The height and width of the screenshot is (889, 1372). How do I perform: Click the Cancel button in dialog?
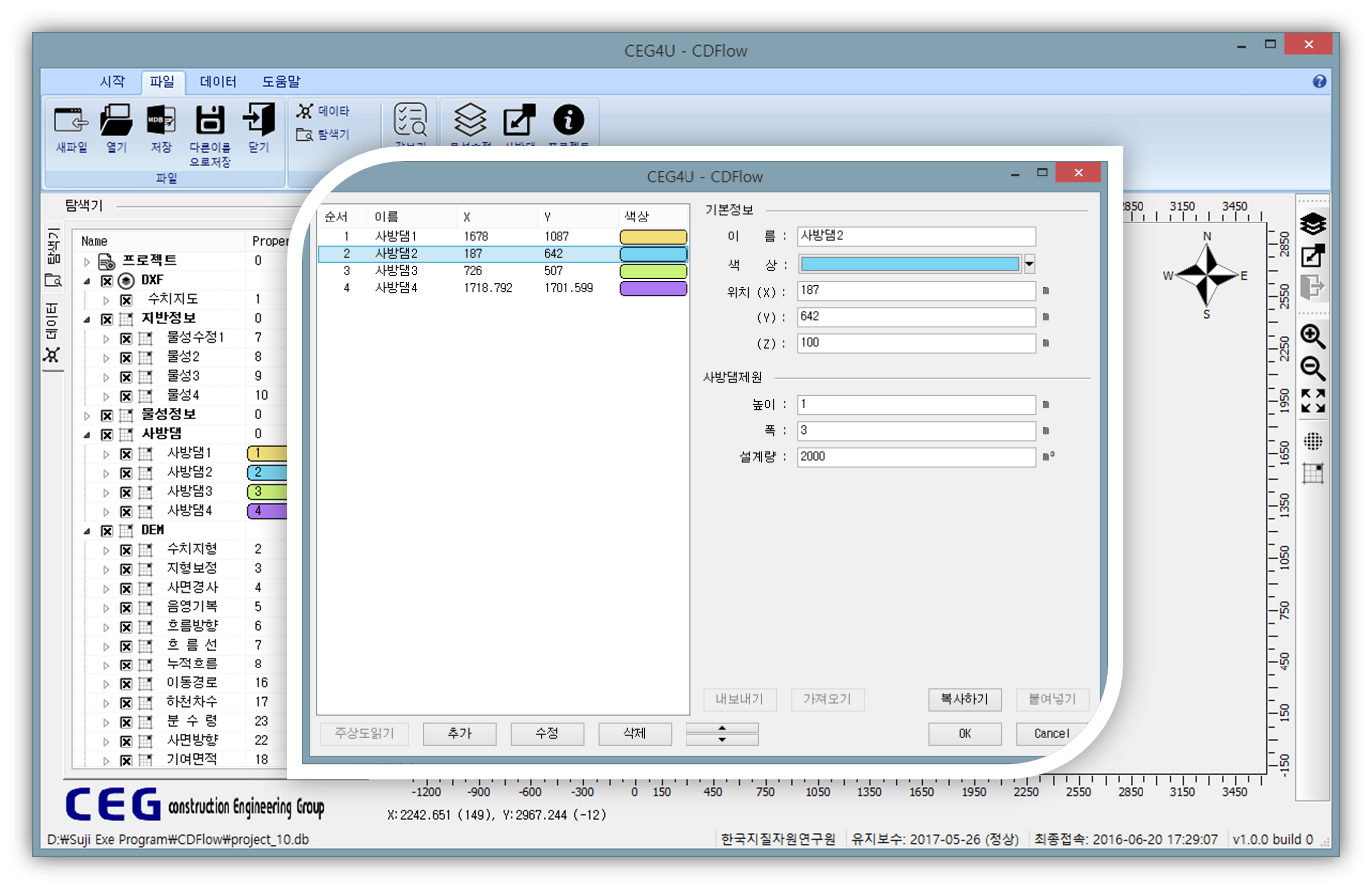1052,733
